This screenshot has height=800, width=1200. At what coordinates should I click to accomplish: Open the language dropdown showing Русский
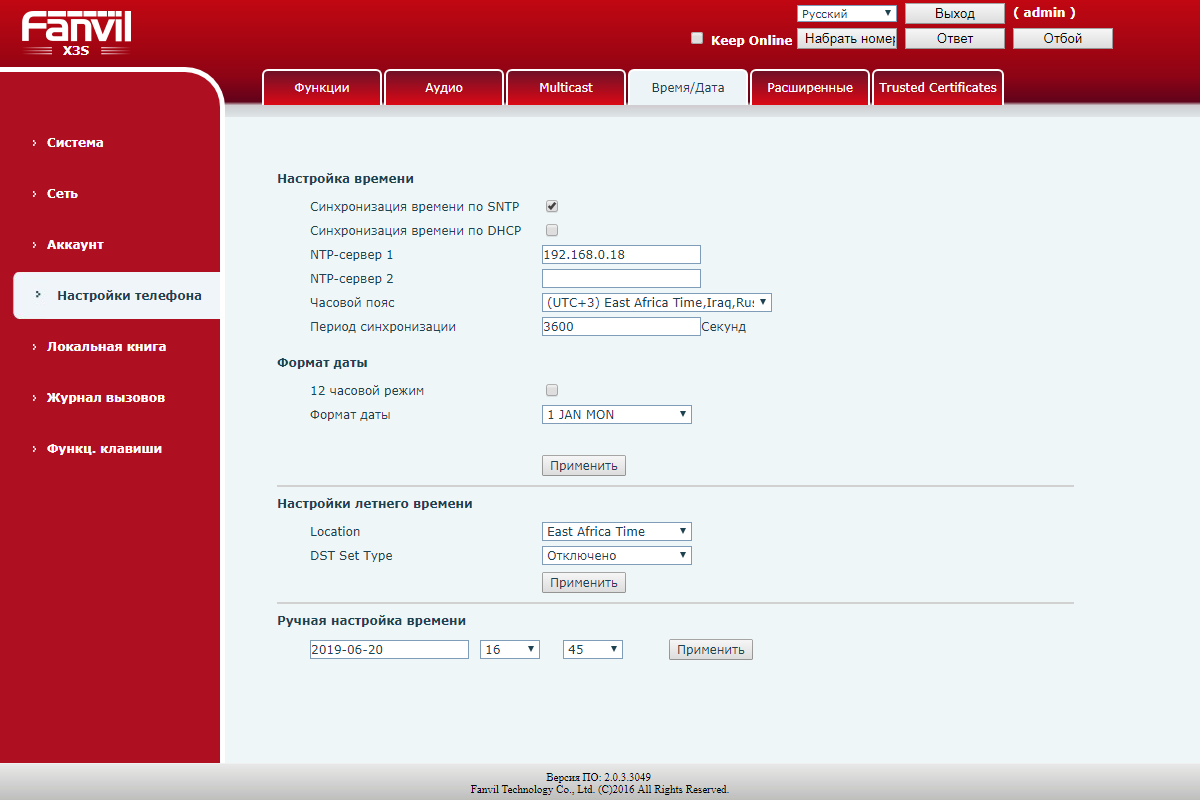tap(847, 14)
